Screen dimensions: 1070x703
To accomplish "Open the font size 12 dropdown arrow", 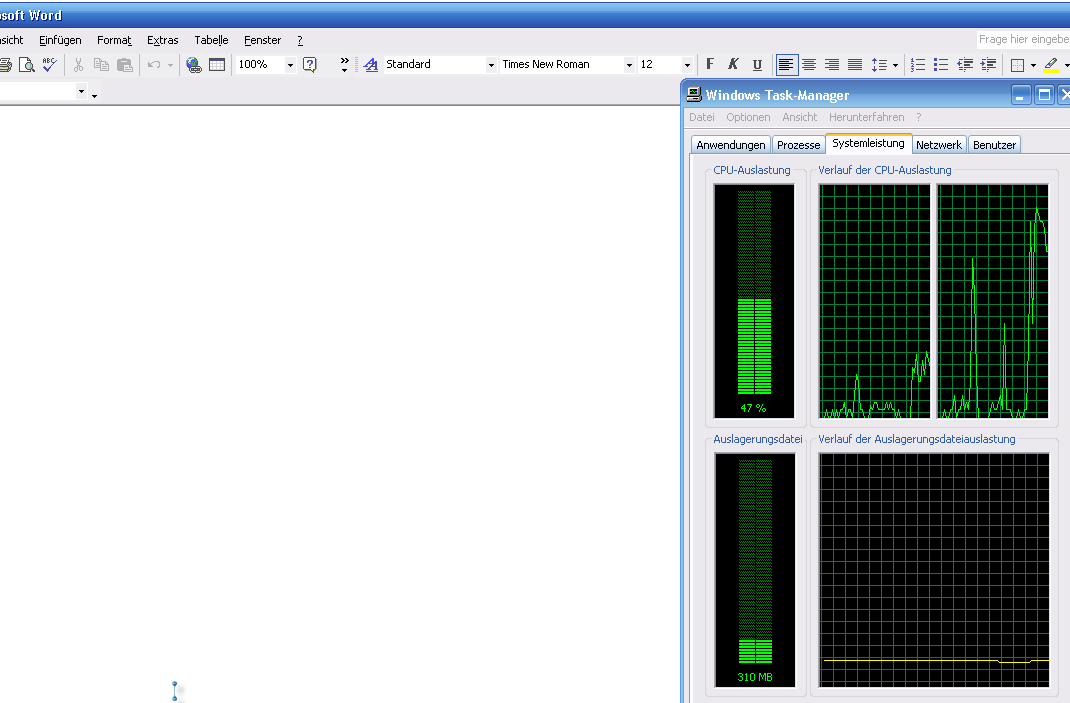I will 687,65.
